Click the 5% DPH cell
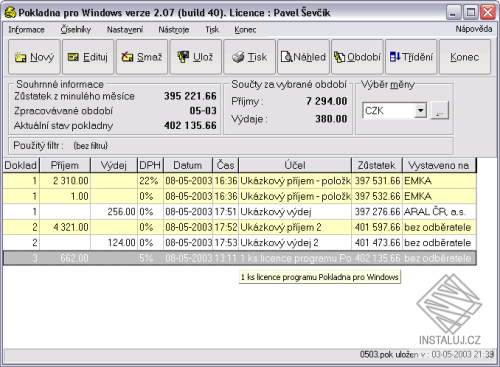Image resolution: width=500 pixels, height=367 pixels. click(x=150, y=258)
